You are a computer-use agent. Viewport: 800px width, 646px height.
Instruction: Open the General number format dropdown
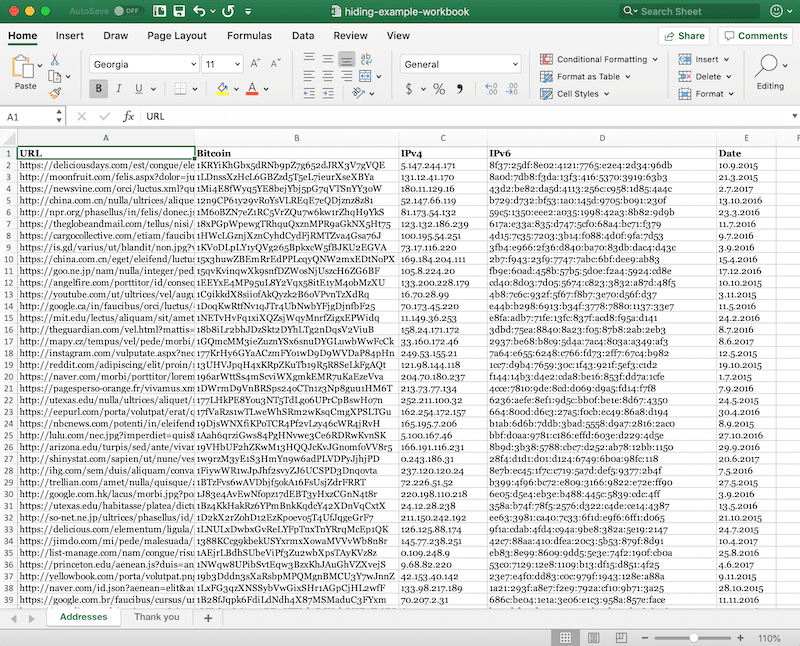515,63
